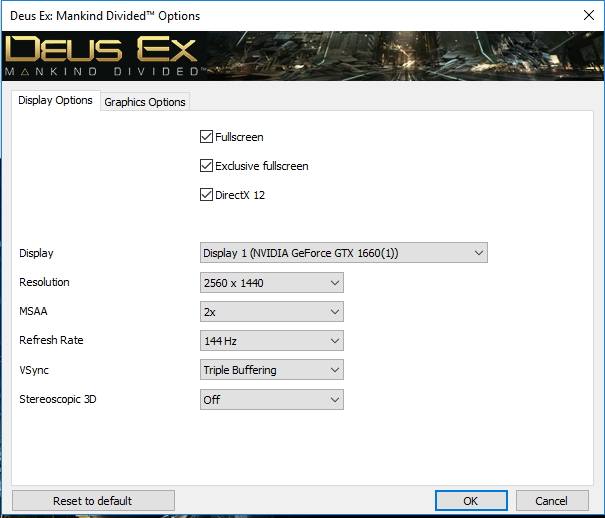This screenshot has width=605, height=518.
Task: Expand the Refresh Rate combo box
Action: coord(272,341)
